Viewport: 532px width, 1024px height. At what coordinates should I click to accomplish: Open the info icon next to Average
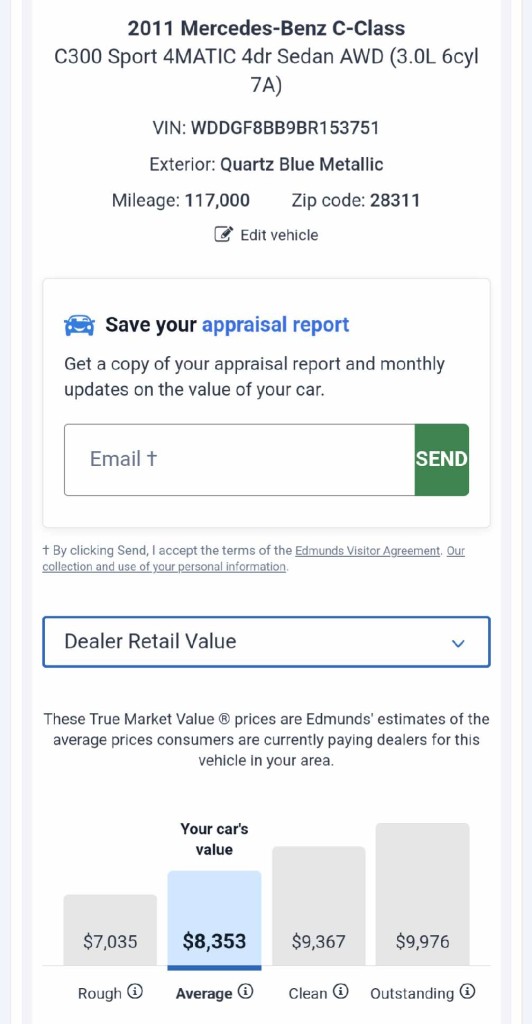245,992
